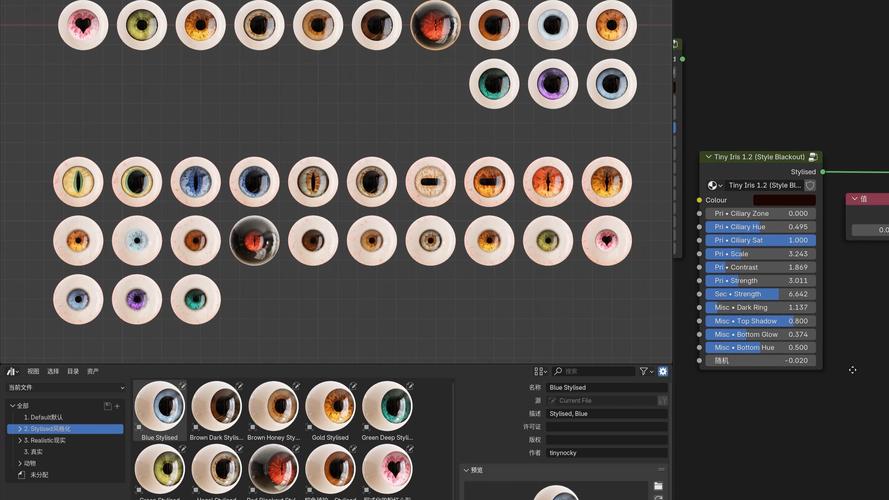Screen dimensions: 889x500
Task: Select the purple eye under the top row
Action: tap(553, 84)
